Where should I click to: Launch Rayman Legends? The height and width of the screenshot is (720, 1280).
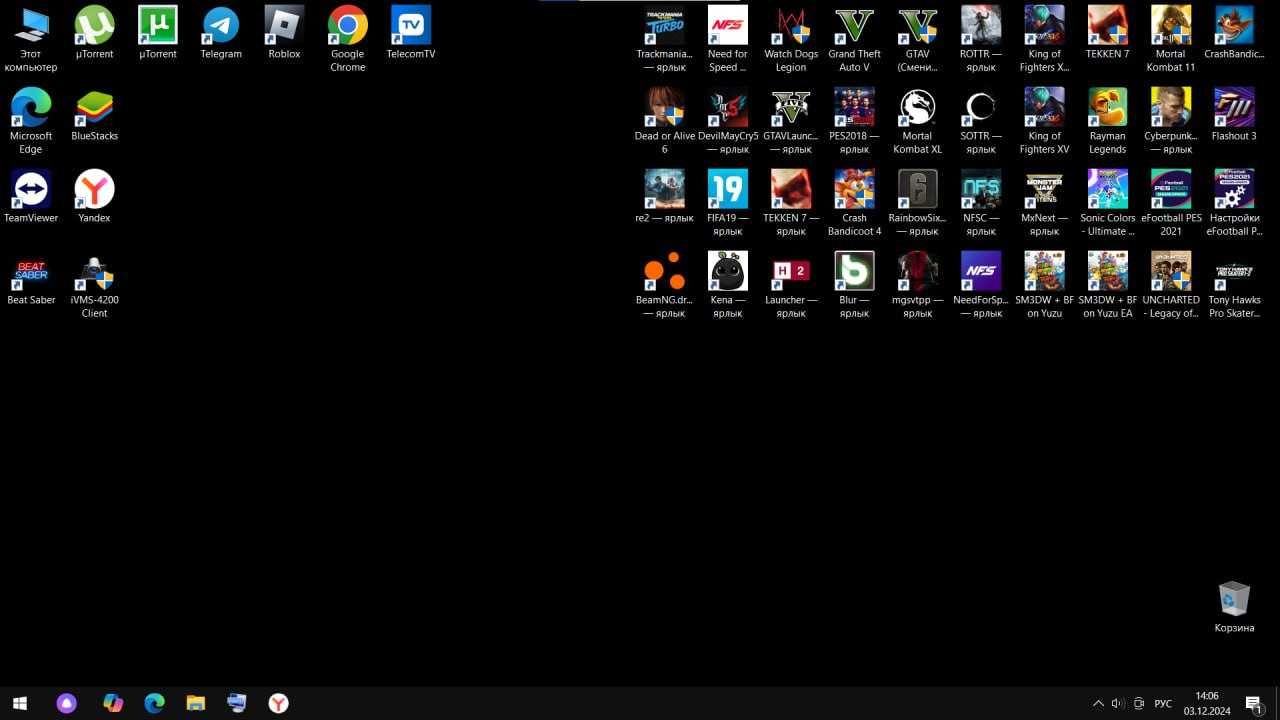click(x=1108, y=122)
